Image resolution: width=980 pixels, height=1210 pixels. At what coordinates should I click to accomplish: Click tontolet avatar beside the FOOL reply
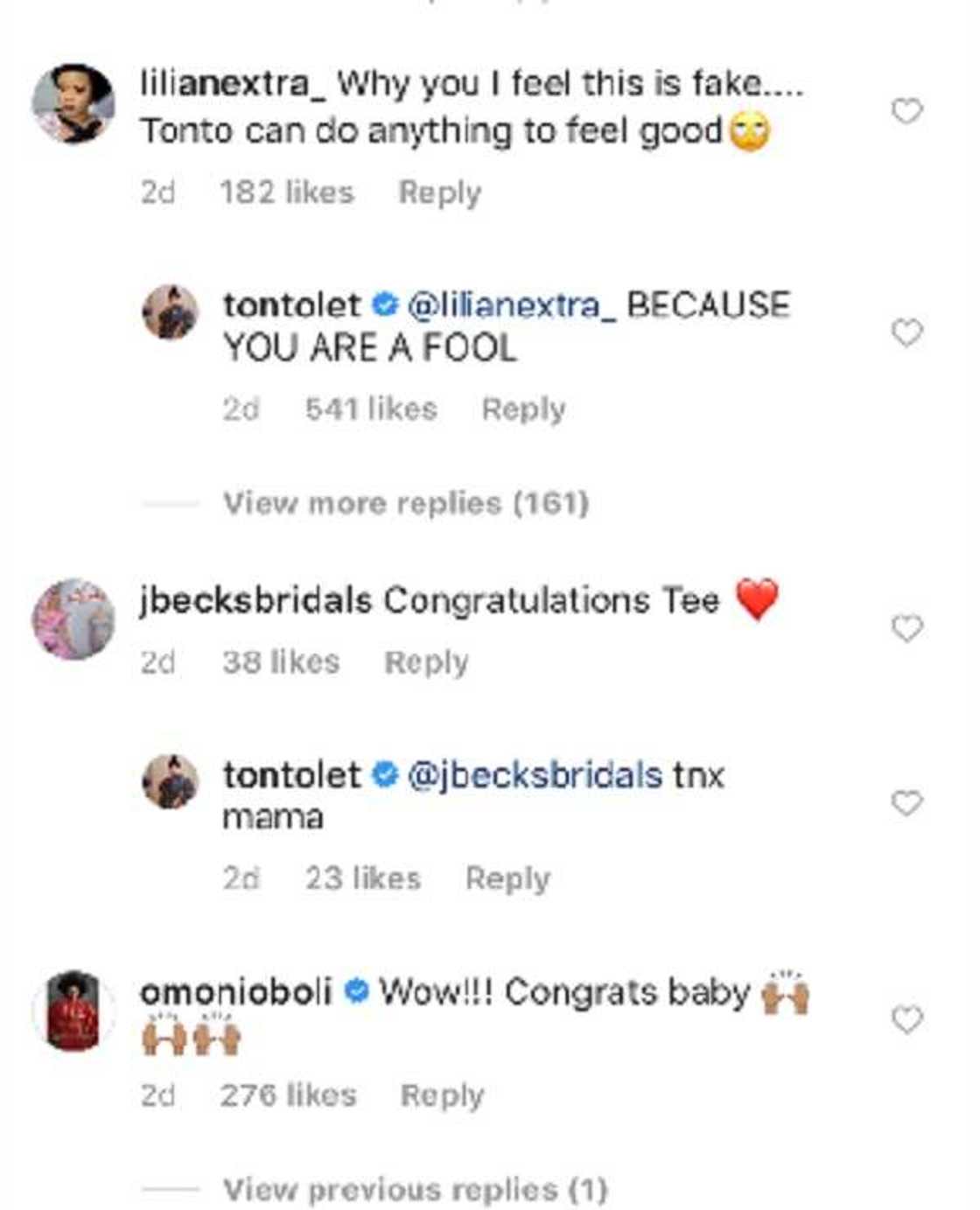point(171,312)
